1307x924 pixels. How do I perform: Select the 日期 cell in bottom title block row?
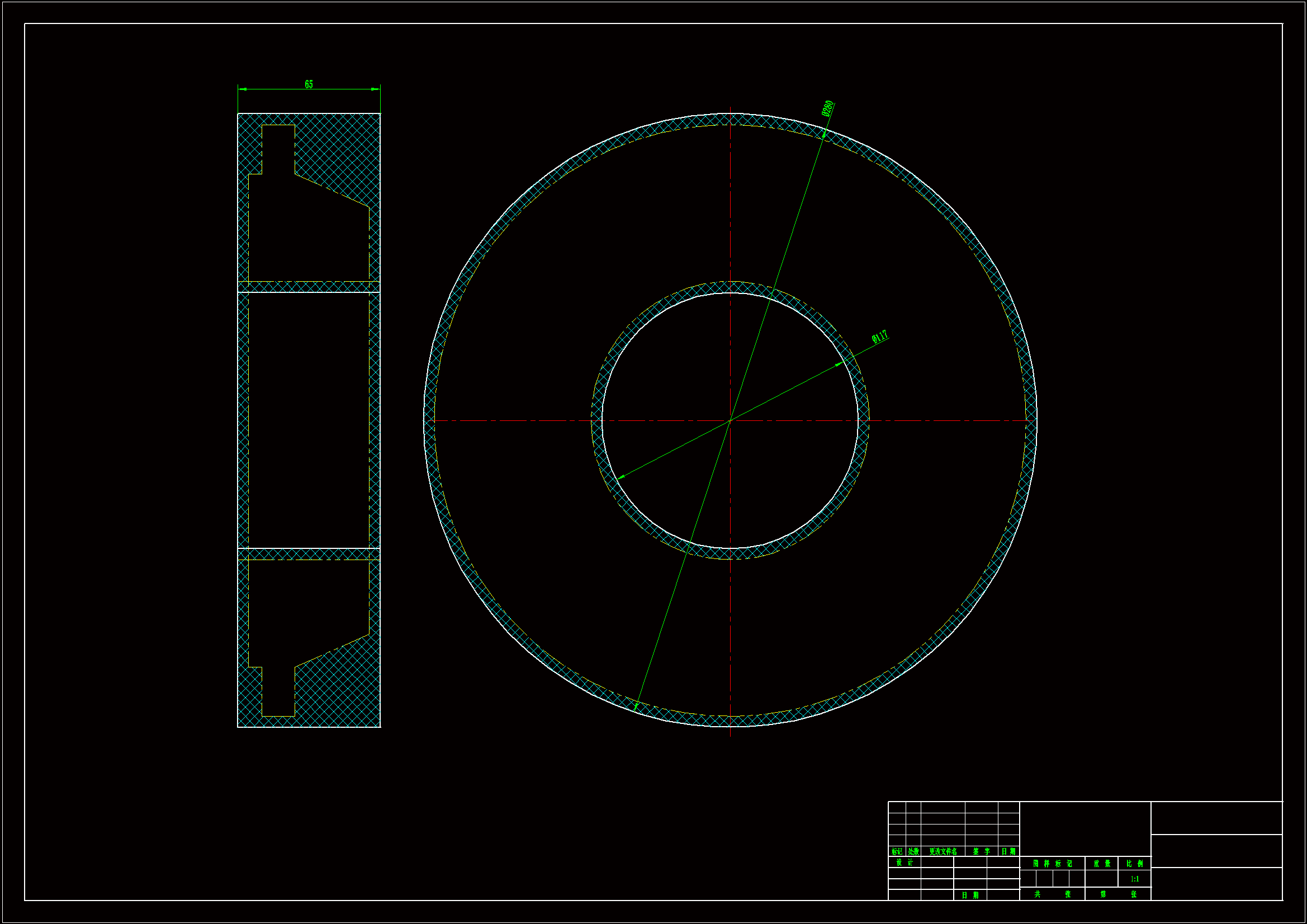coord(970,895)
